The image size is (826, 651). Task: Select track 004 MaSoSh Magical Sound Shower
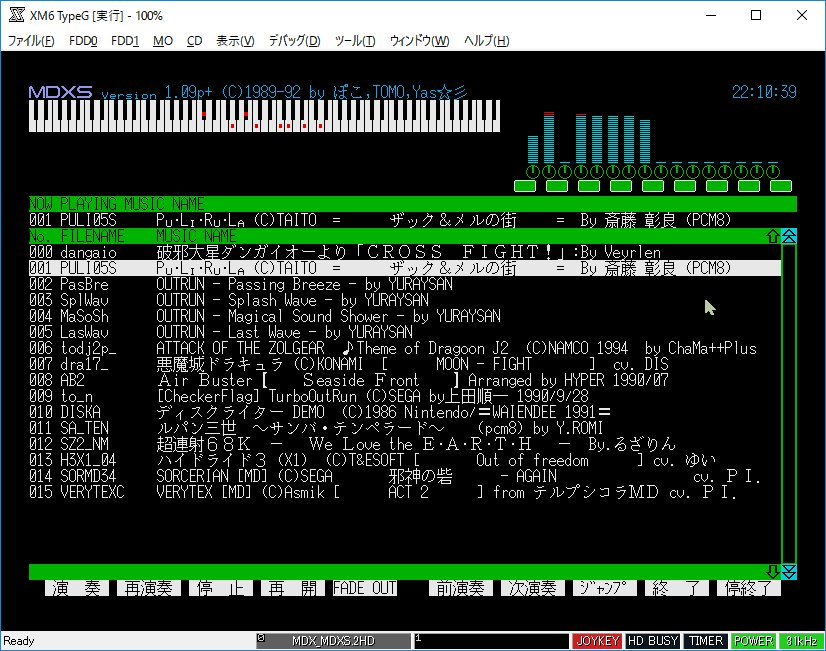click(405, 316)
